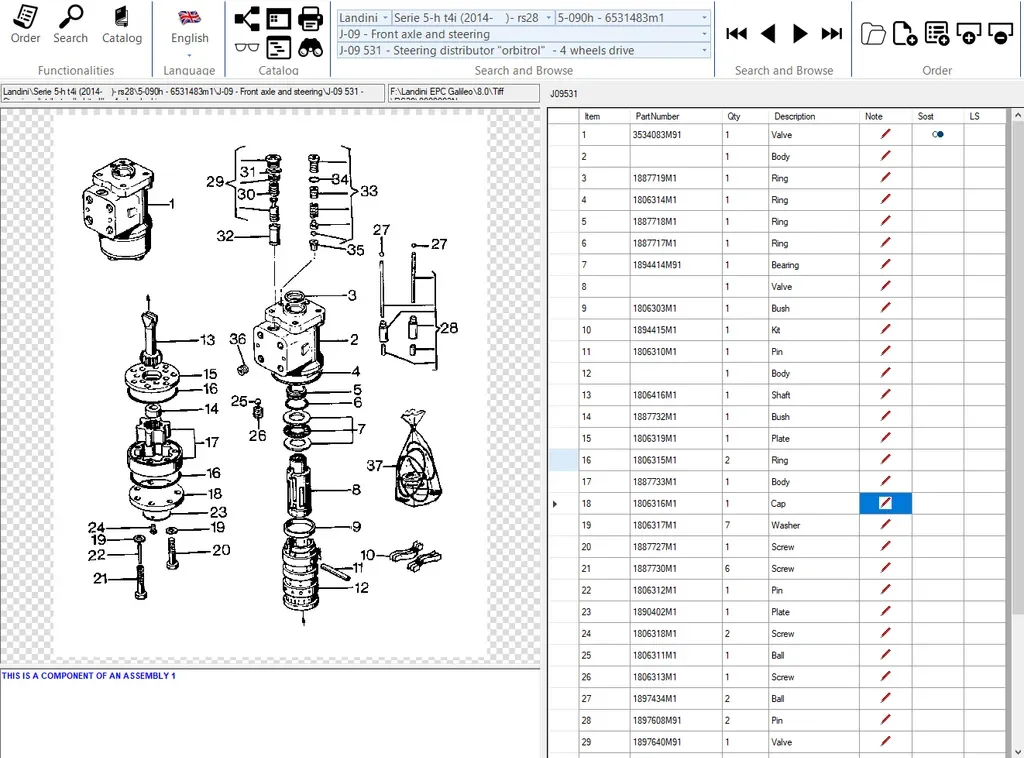Click the tree structure icon

246,18
